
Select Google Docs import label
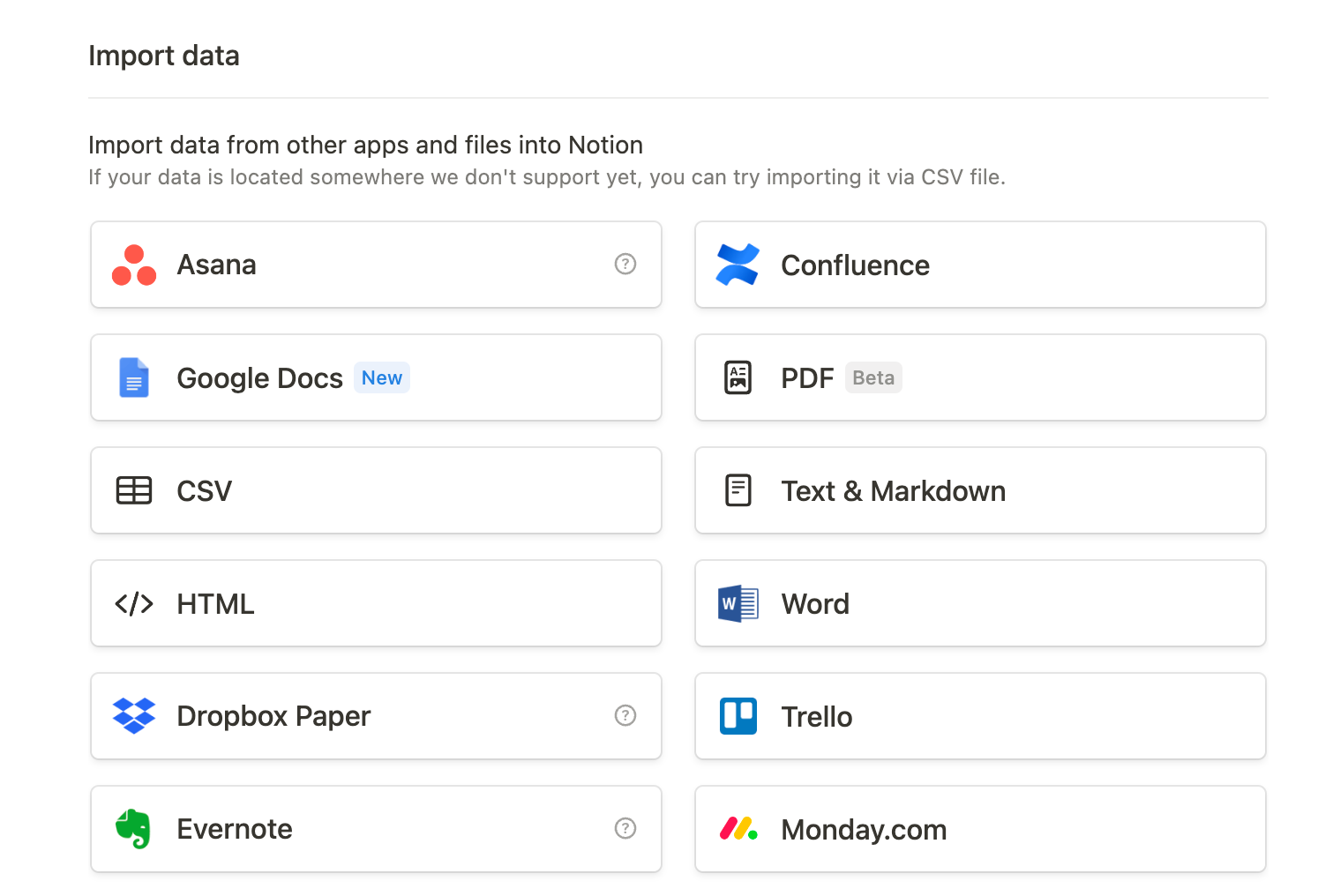pyautogui.click(x=259, y=378)
